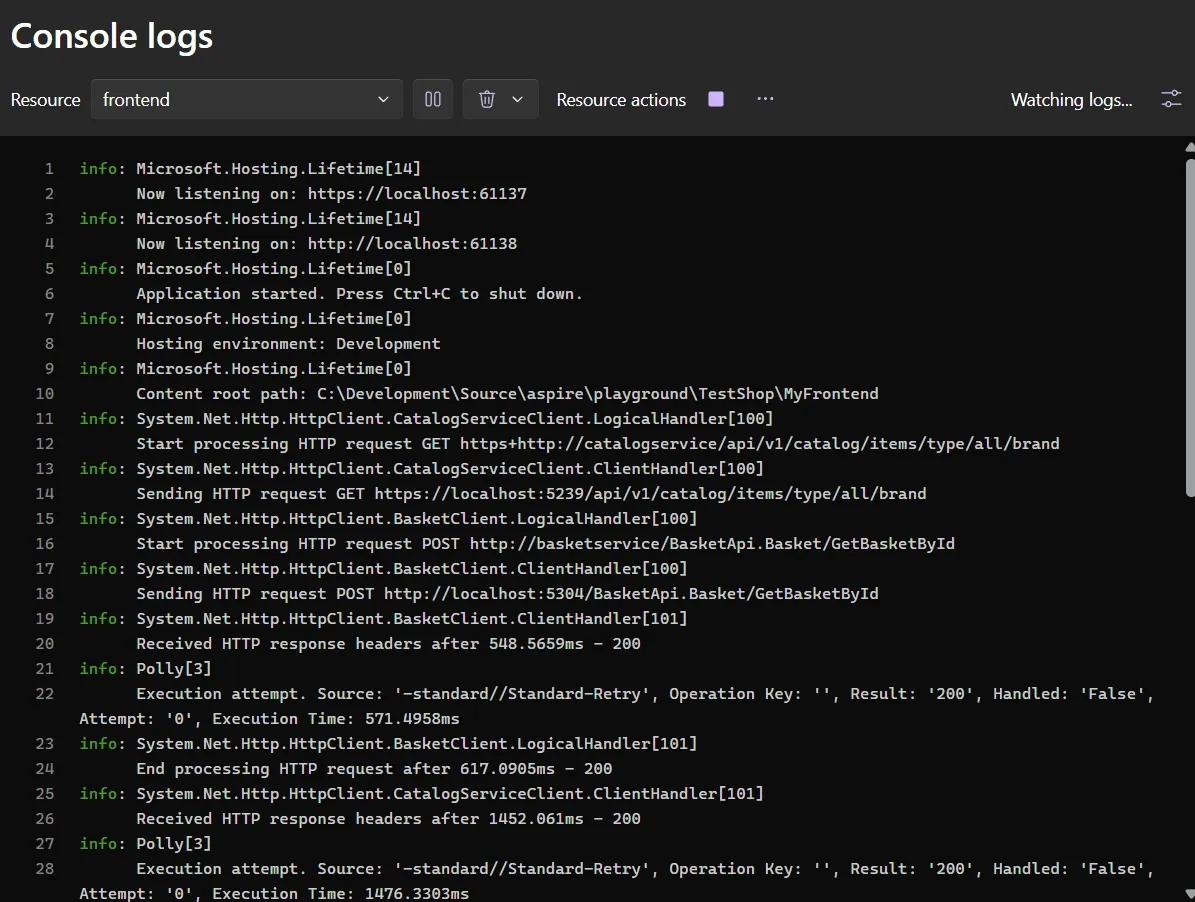Open the overflow menu via the ellipsis icon
The image size is (1195, 902).
(765, 99)
